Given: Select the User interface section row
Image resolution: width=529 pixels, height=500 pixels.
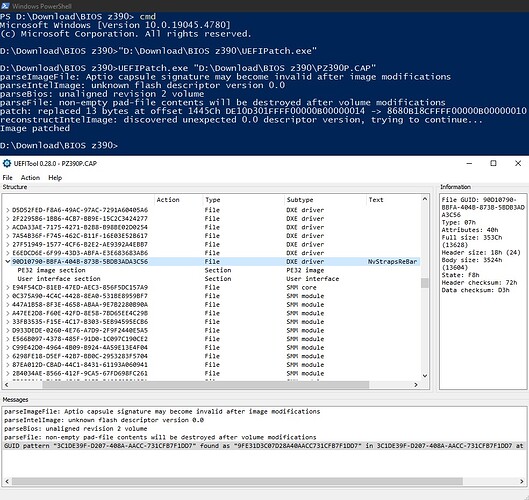Looking at the screenshot, I should [x=212, y=279].
